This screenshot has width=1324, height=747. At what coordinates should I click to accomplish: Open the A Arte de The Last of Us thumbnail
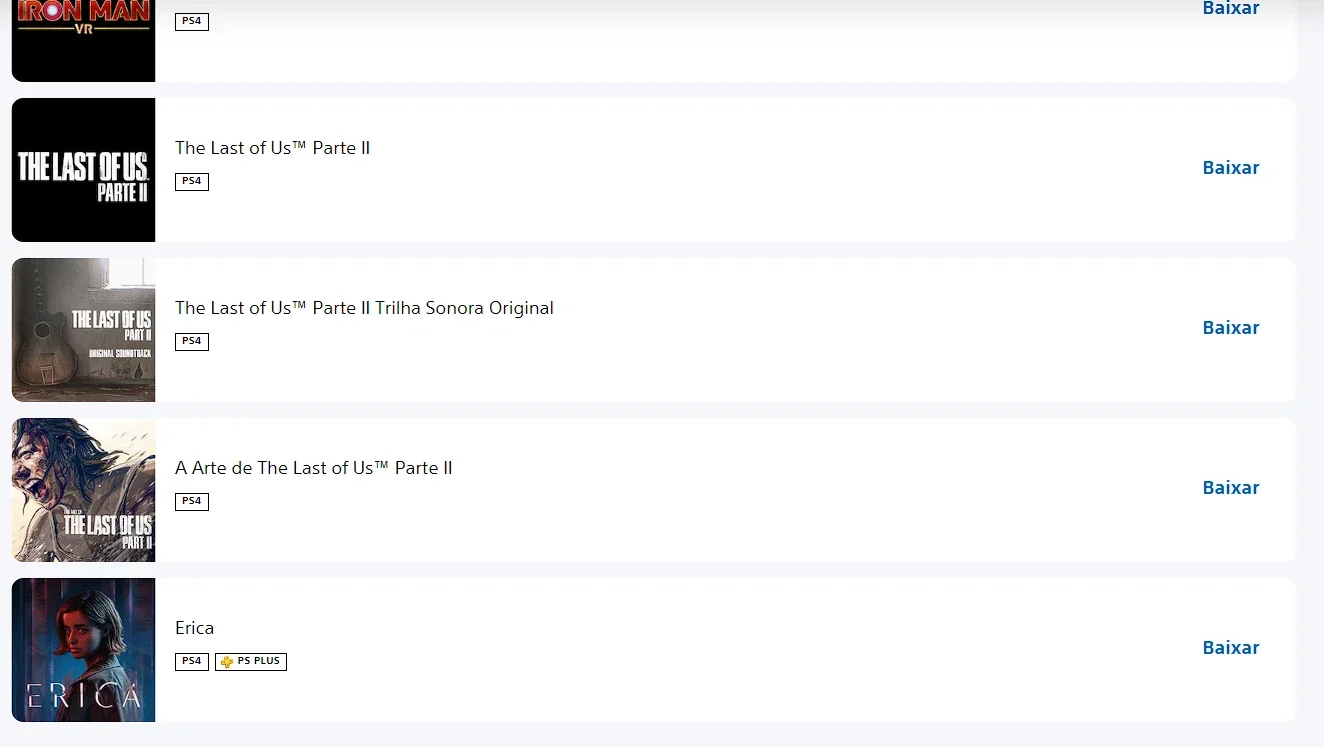click(84, 490)
